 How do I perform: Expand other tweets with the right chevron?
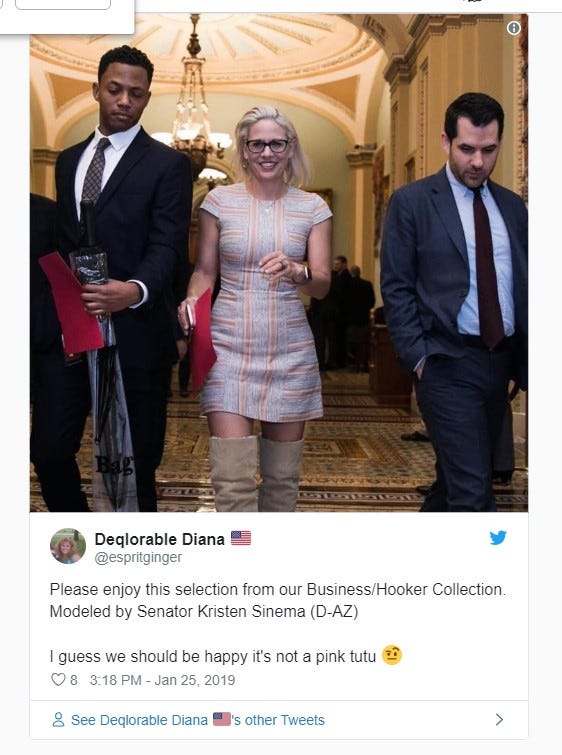tap(499, 719)
